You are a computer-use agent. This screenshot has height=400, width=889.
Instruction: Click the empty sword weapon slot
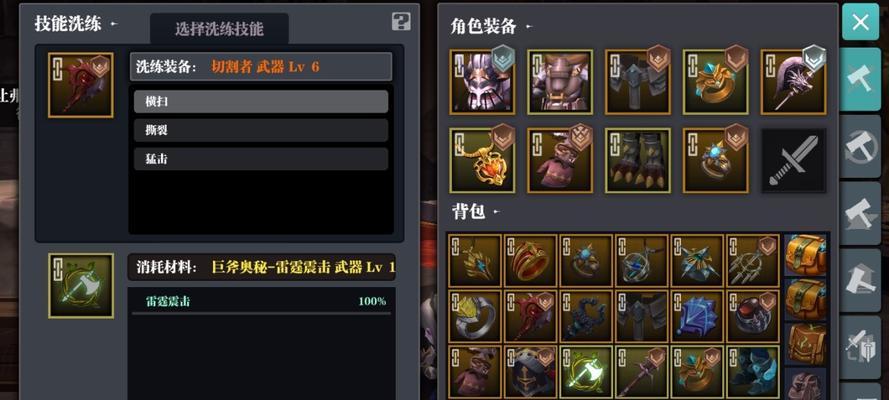[793, 160]
